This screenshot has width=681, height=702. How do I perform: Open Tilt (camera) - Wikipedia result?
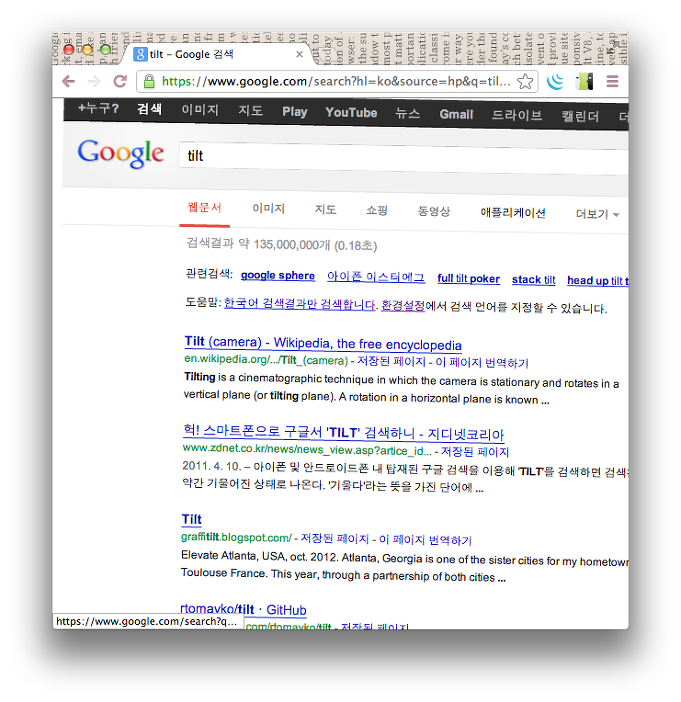323,343
